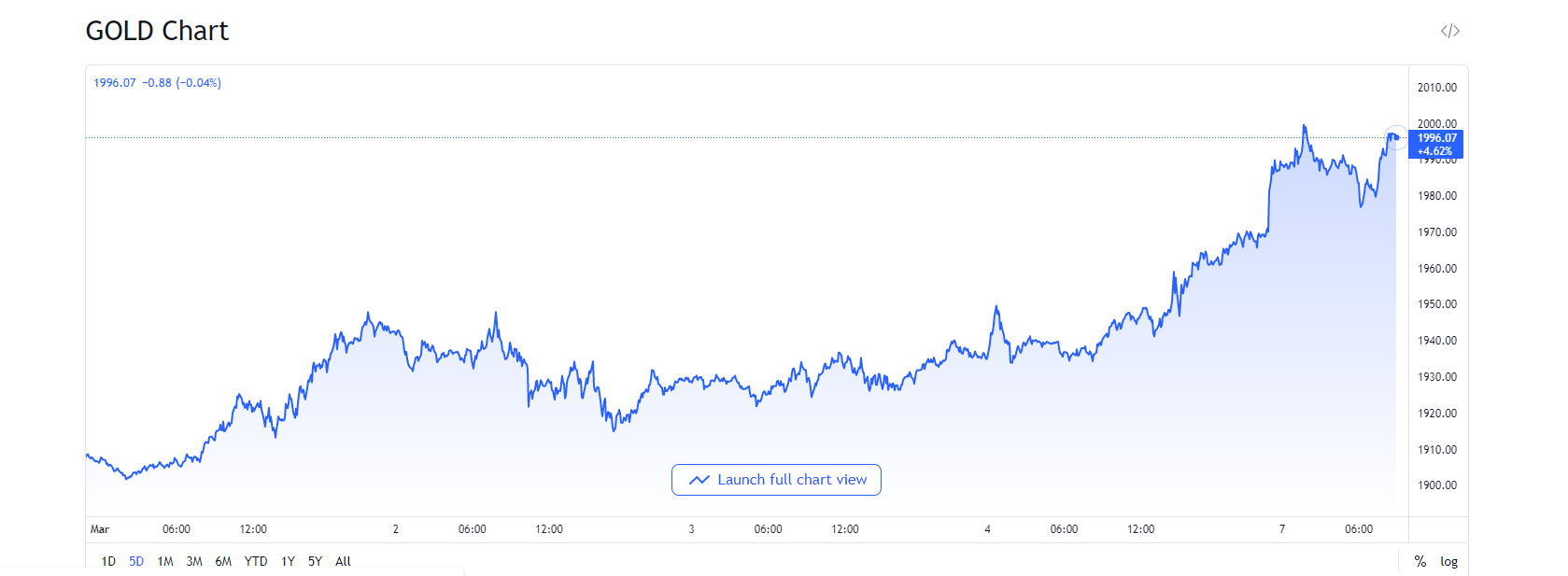
Task: Launch full chart view
Action: (x=776, y=480)
